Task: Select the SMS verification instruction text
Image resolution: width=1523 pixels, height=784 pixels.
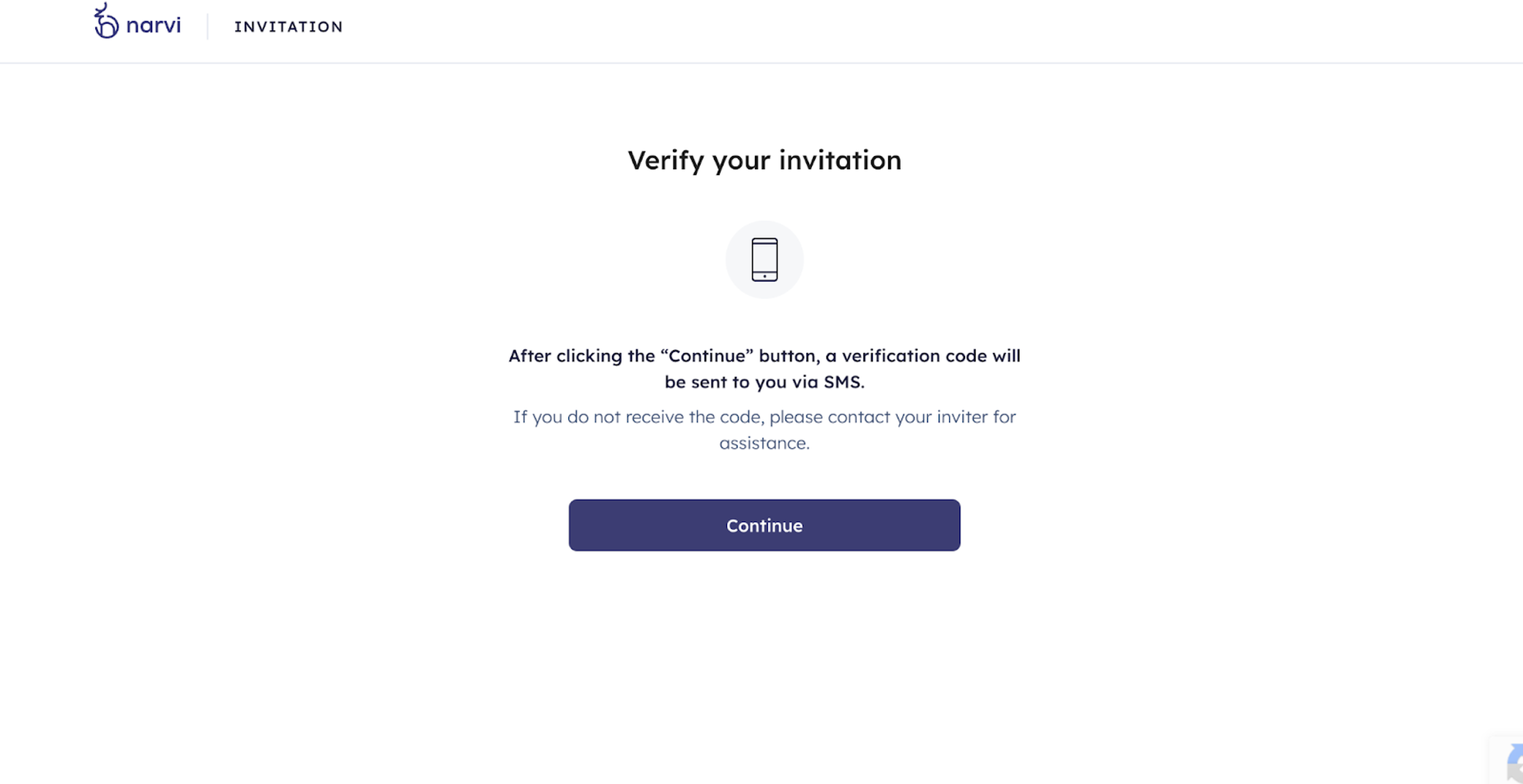Action: 764,368
